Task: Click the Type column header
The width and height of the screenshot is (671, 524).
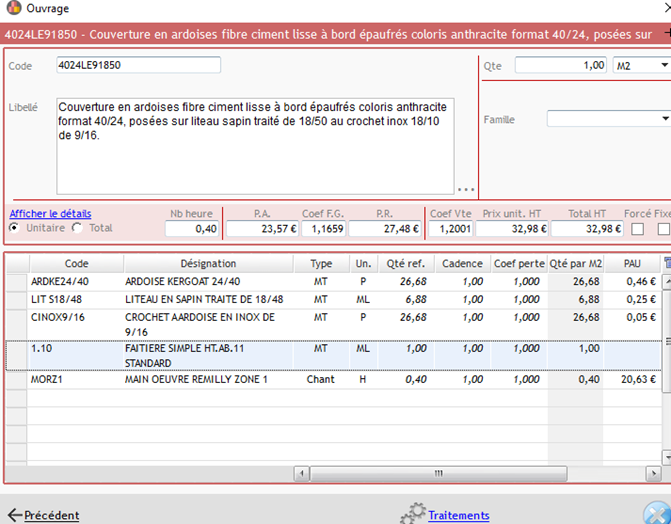Action: (321, 264)
